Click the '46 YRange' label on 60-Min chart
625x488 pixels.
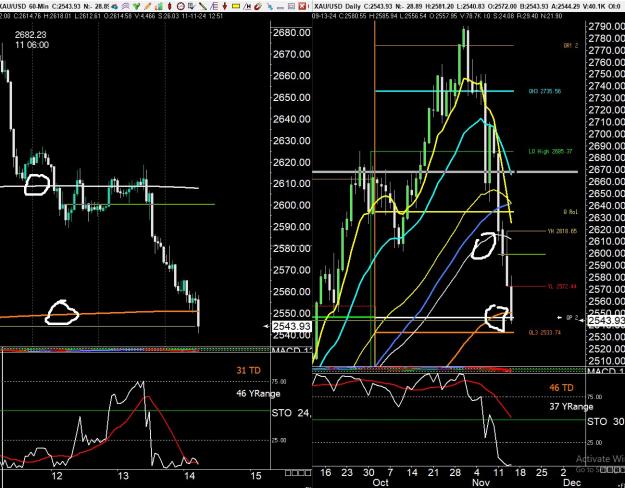click(258, 394)
